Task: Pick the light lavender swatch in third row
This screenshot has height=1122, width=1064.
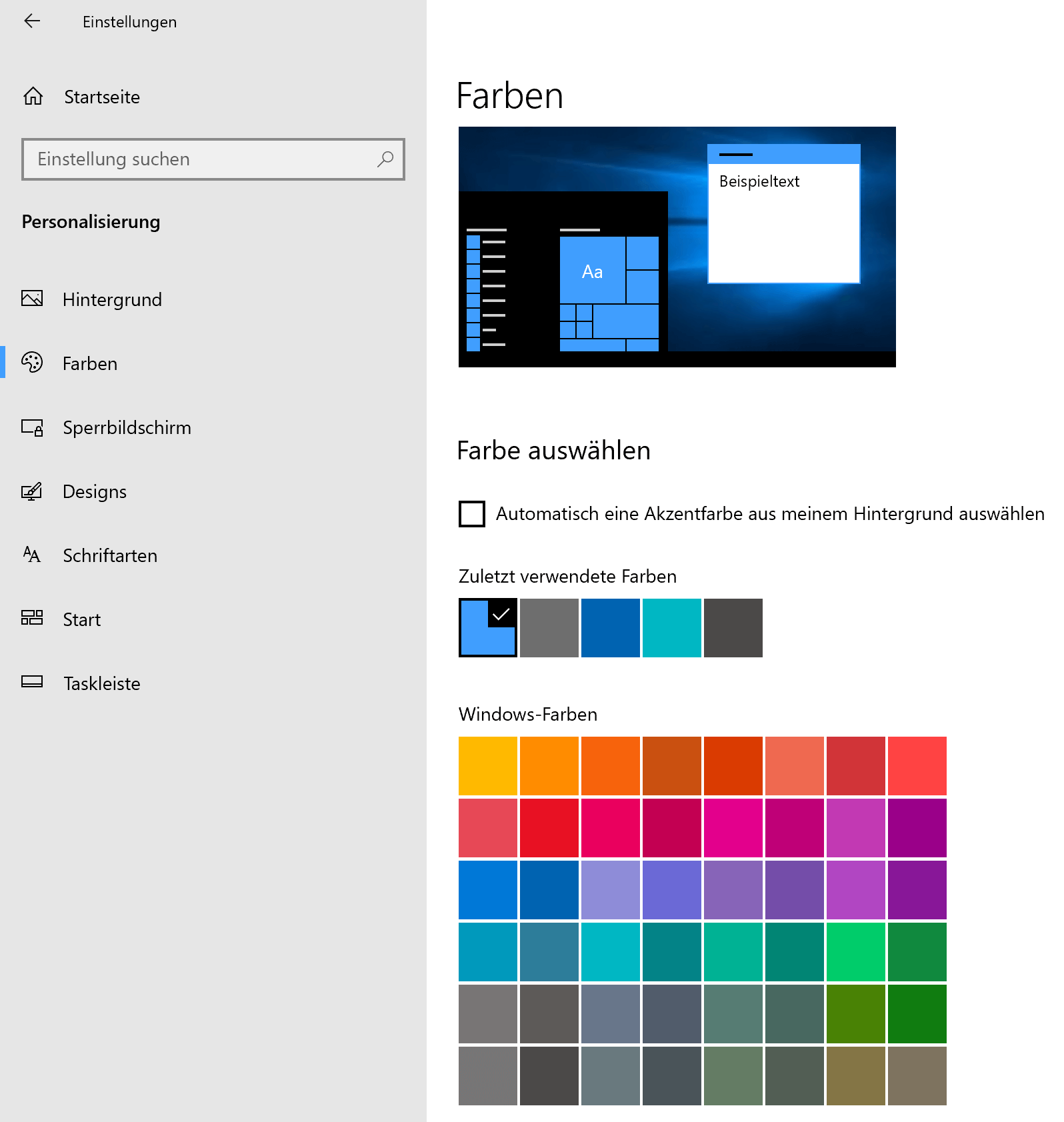Action: point(611,890)
